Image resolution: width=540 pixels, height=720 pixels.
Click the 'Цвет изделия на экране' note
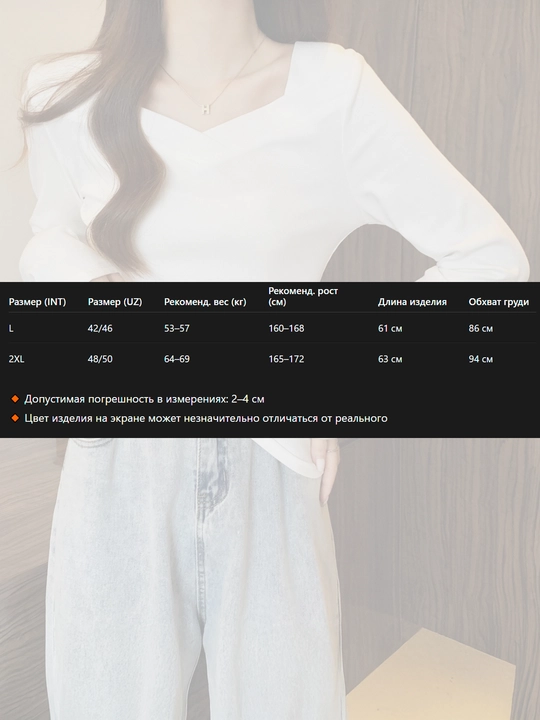click(206, 418)
